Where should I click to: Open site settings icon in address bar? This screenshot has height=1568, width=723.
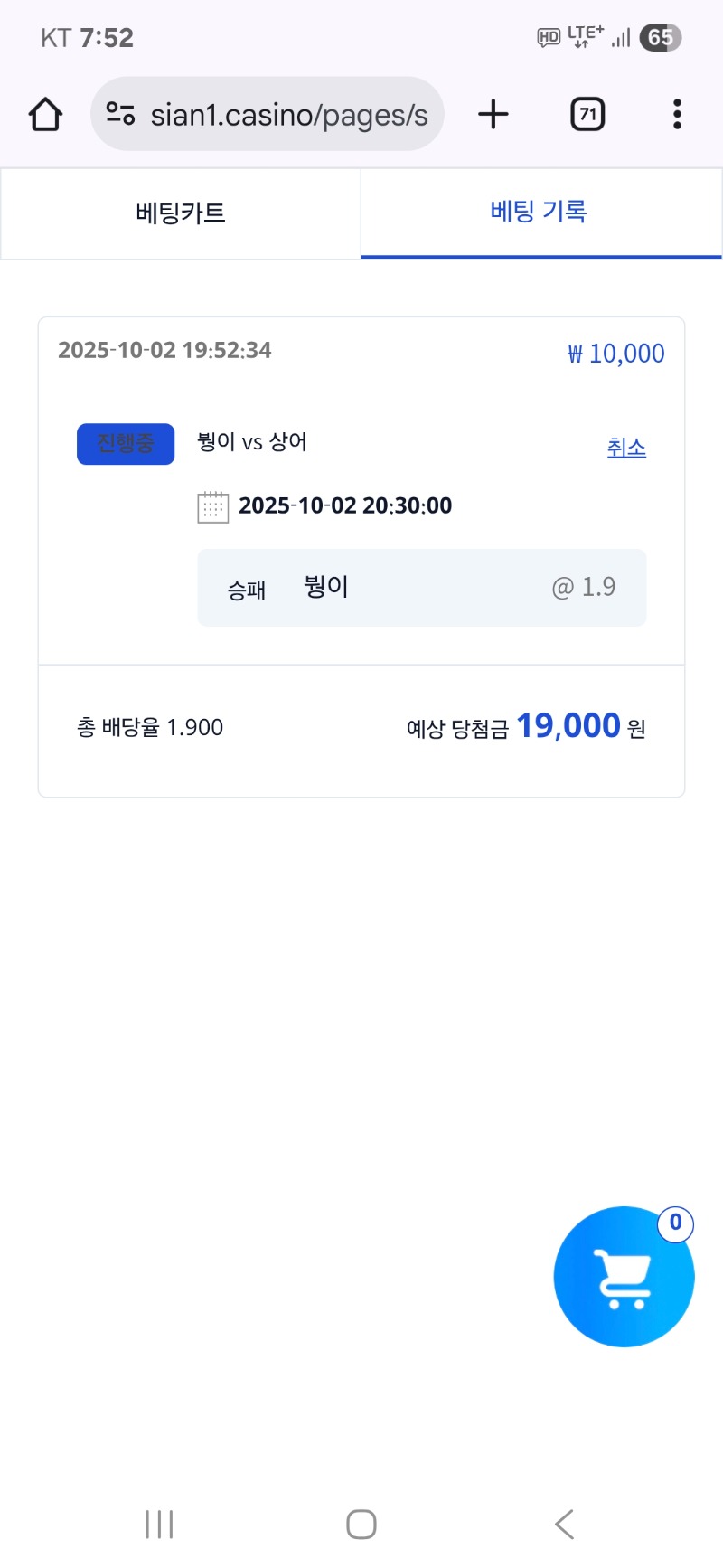point(120,114)
